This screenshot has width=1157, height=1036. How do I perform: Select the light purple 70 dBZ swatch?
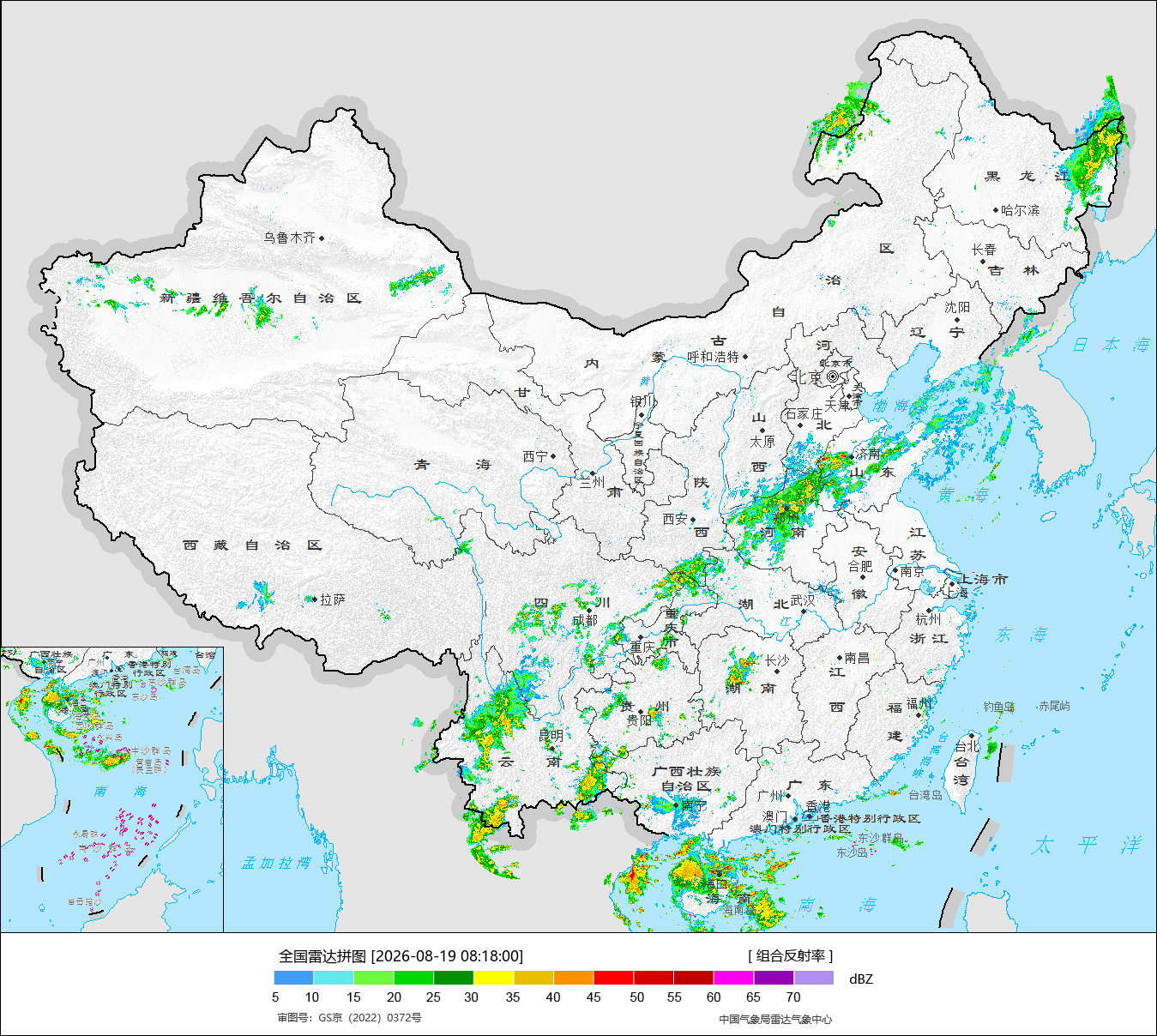point(814,978)
